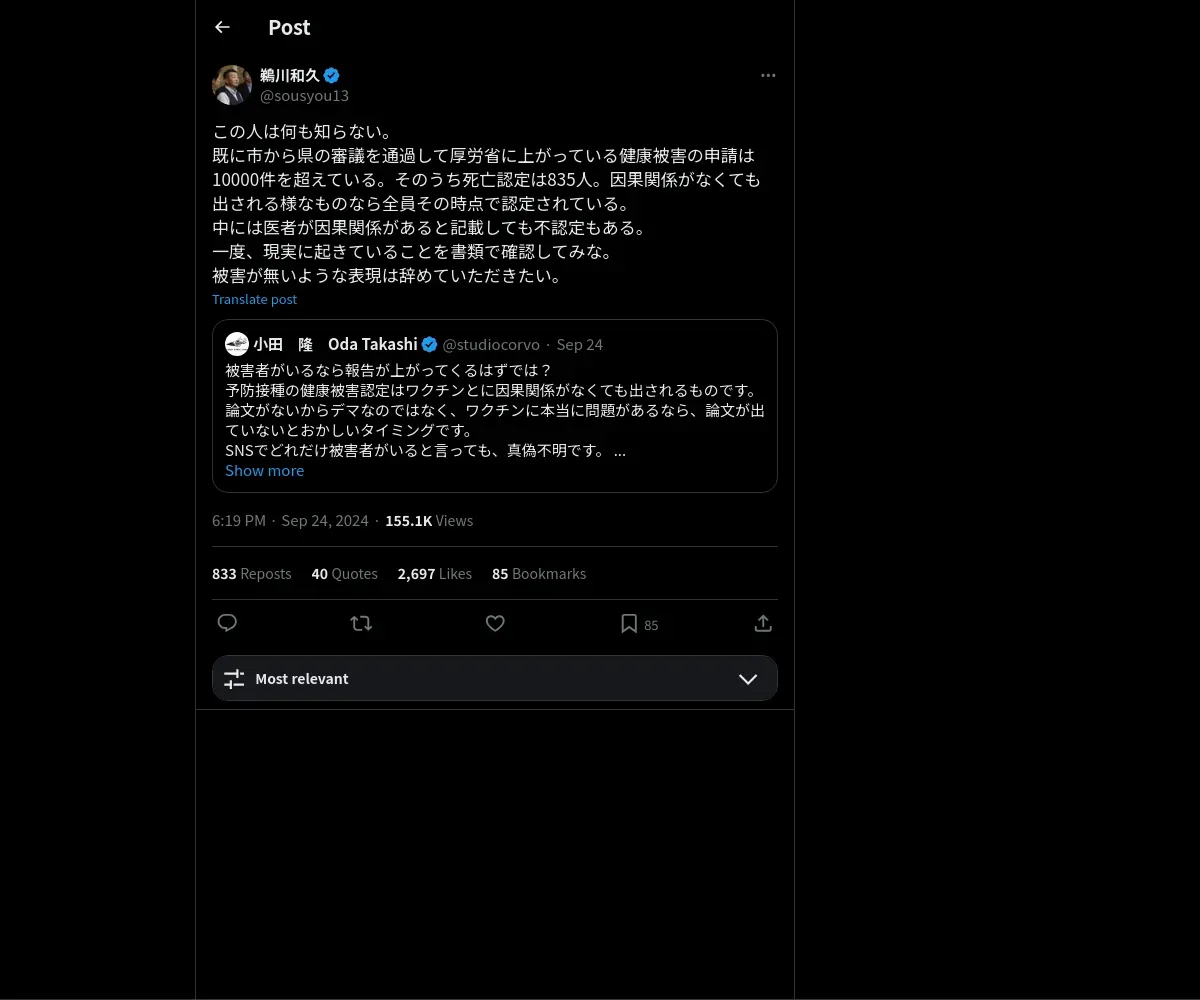1200x1000 pixels.
Task: Expand quoted post with Show more
Action: (x=264, y=470)
